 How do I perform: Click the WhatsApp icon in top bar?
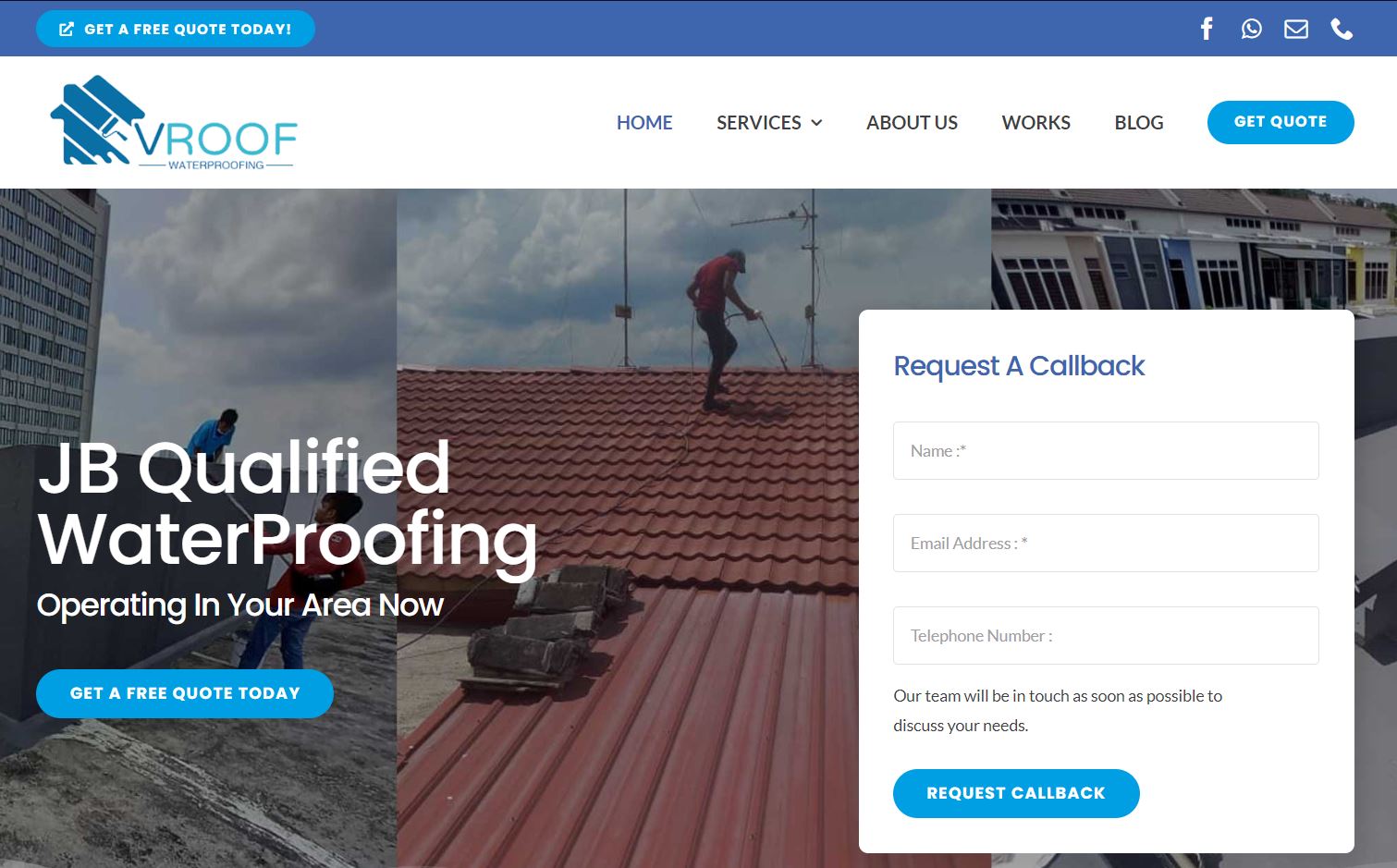coord(1251,29)
